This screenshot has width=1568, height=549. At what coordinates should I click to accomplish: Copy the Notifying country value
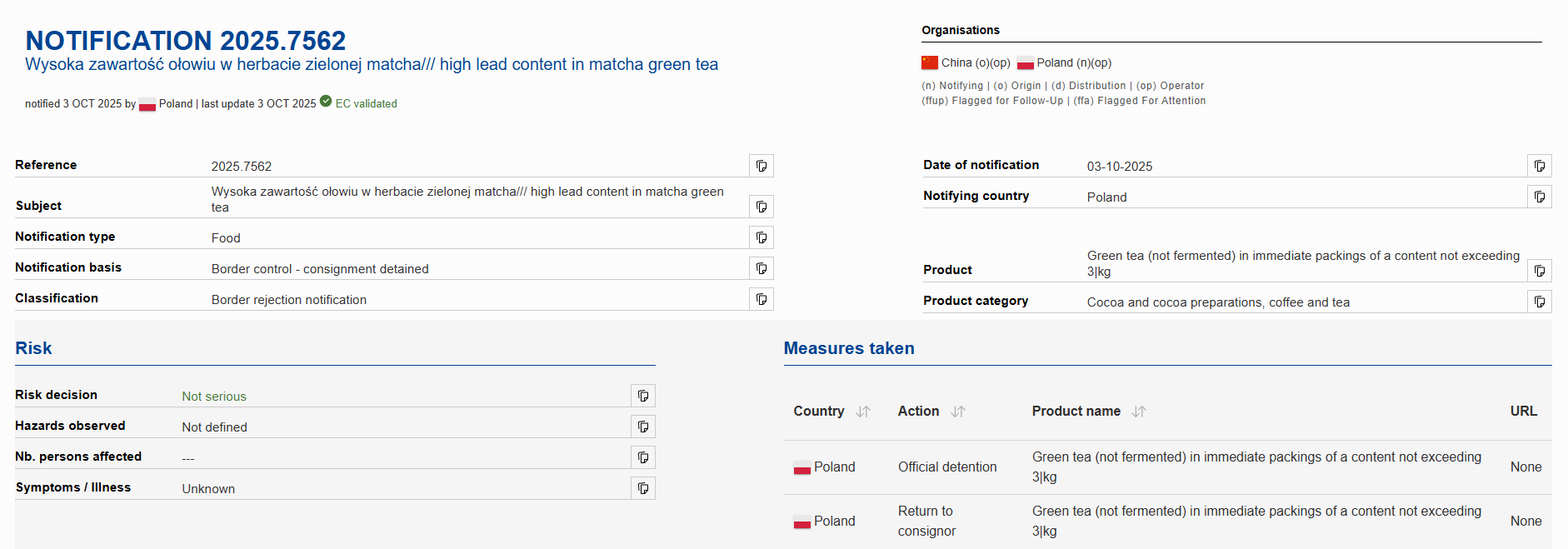tap(1539, 197)
